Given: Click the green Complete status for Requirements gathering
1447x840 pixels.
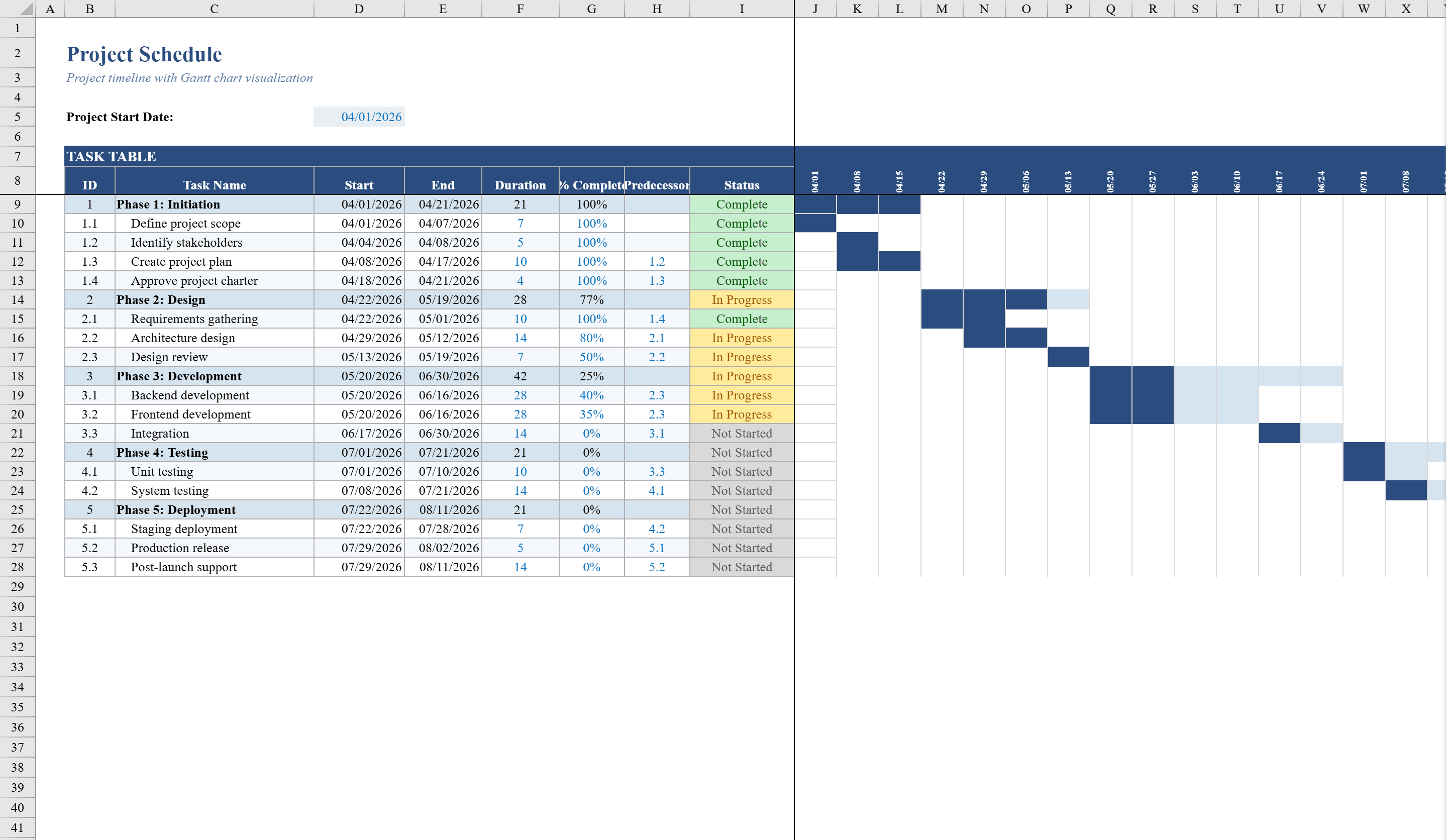Looking at the screenshot, I should (x=741, y=319).
